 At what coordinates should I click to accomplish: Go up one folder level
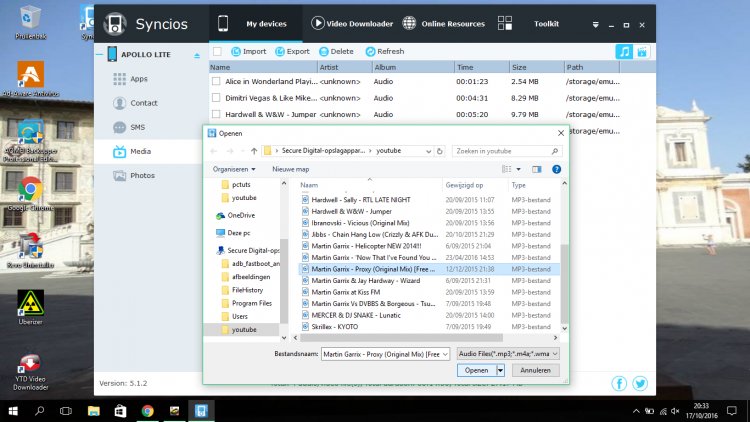(251, 150)
